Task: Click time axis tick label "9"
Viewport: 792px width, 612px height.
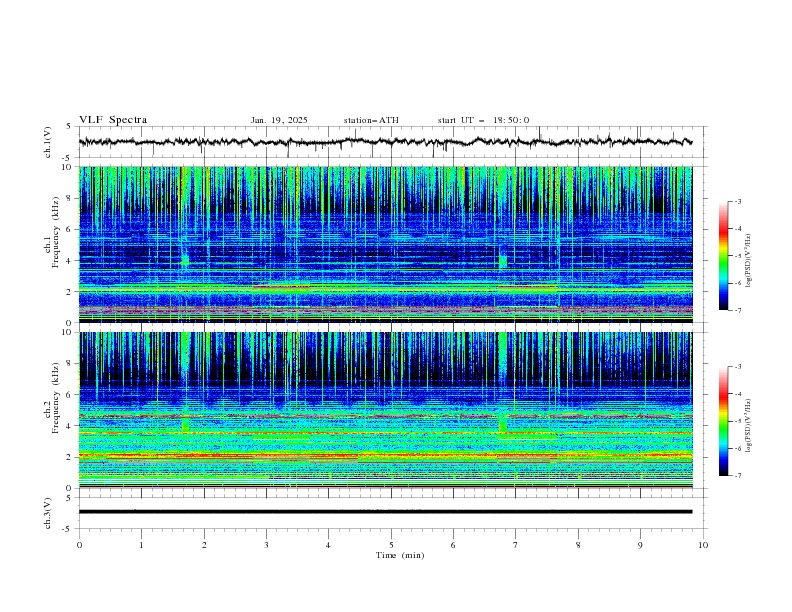Action: coord(640,545)
